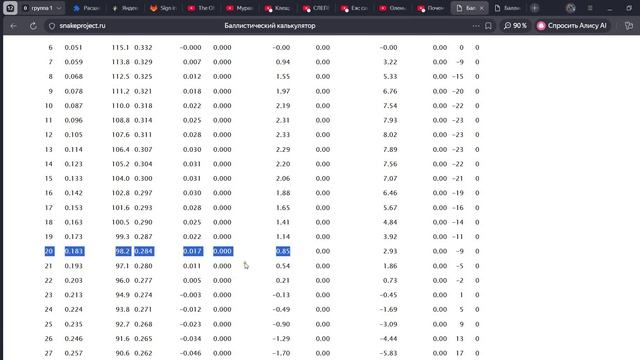This screenshot has width=640, height=360.
Task: Click the Спросить Алису AI button
Action: pos(572,26)
